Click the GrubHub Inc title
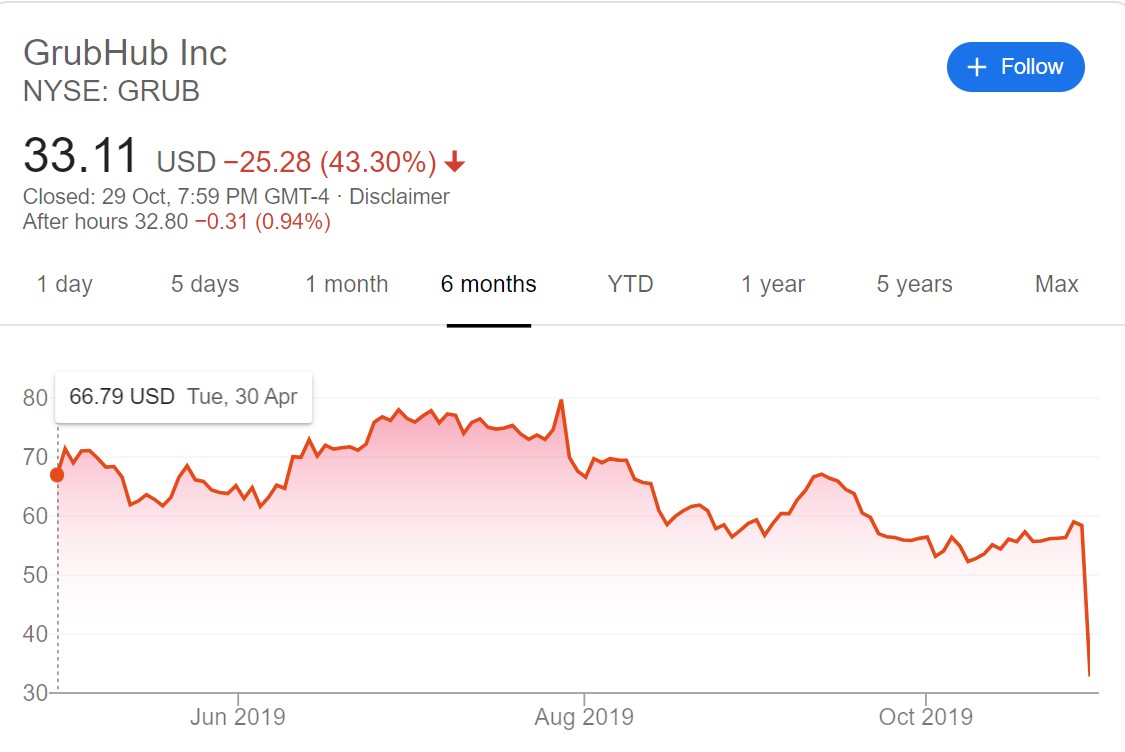The image size is (1125, 752). tap(125, 52)
